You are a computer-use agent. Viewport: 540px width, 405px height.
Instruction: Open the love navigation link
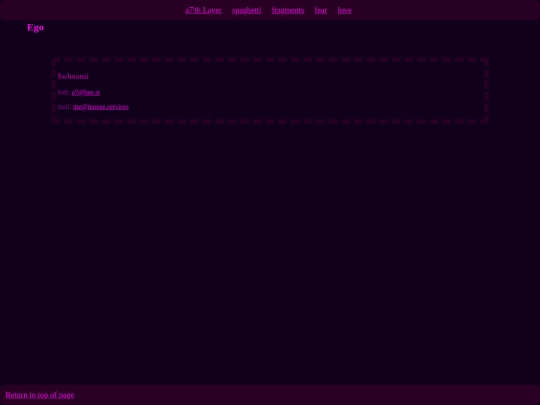(344, 10)
